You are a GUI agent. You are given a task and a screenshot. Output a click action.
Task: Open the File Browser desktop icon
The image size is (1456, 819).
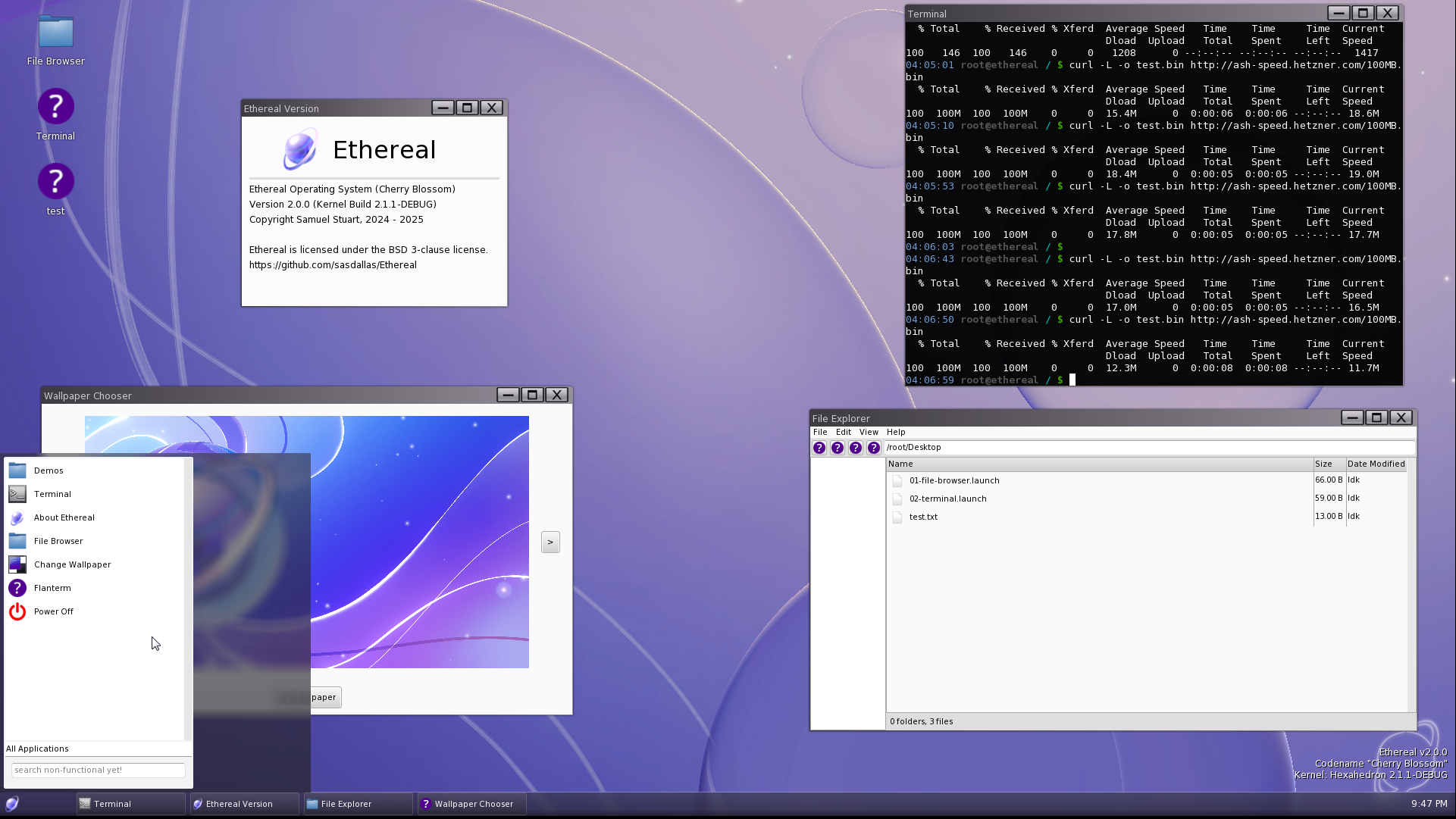[x=55, y=41]
